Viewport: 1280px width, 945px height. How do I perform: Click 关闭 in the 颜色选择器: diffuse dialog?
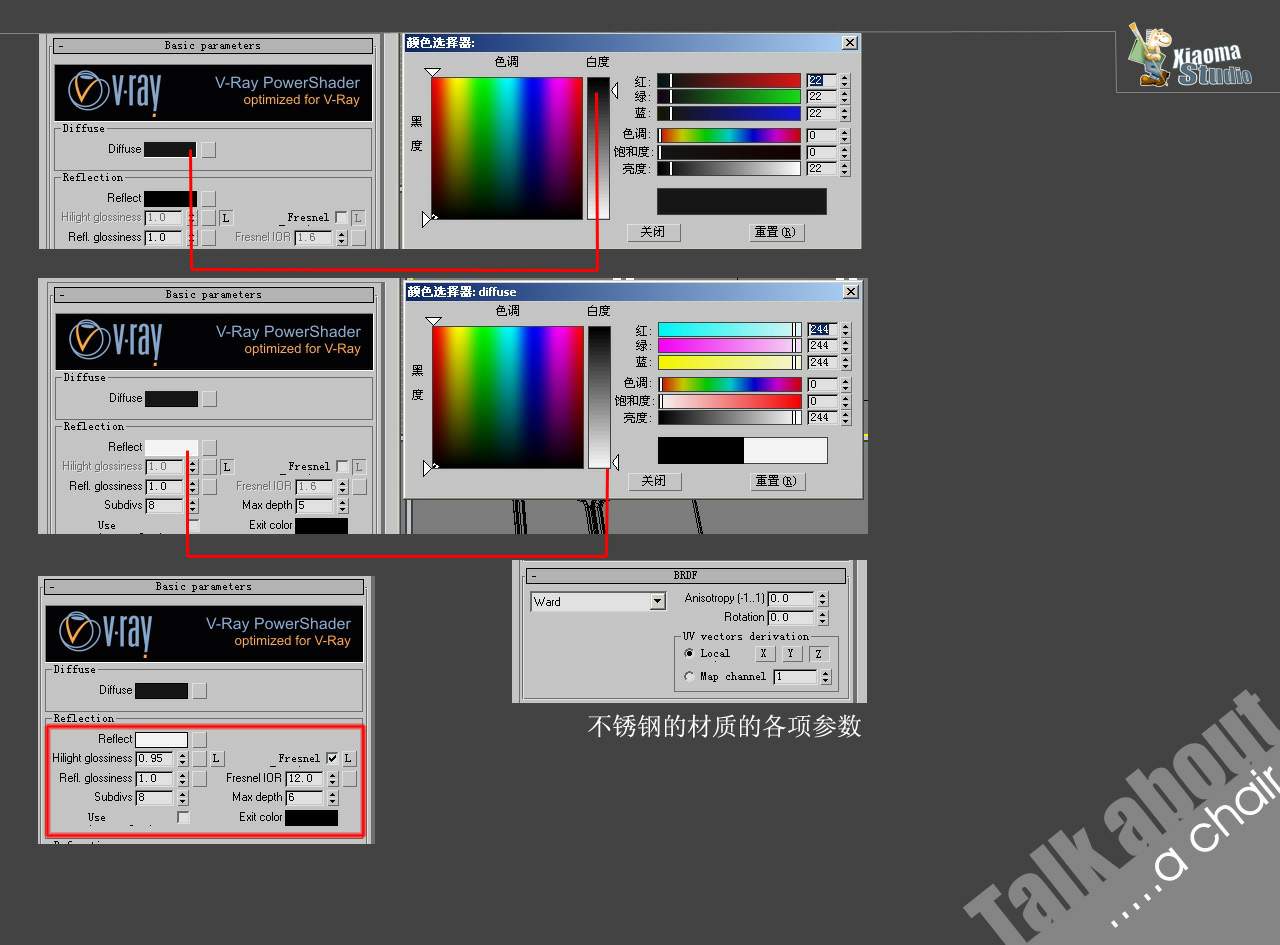click(x=654, y=481)
